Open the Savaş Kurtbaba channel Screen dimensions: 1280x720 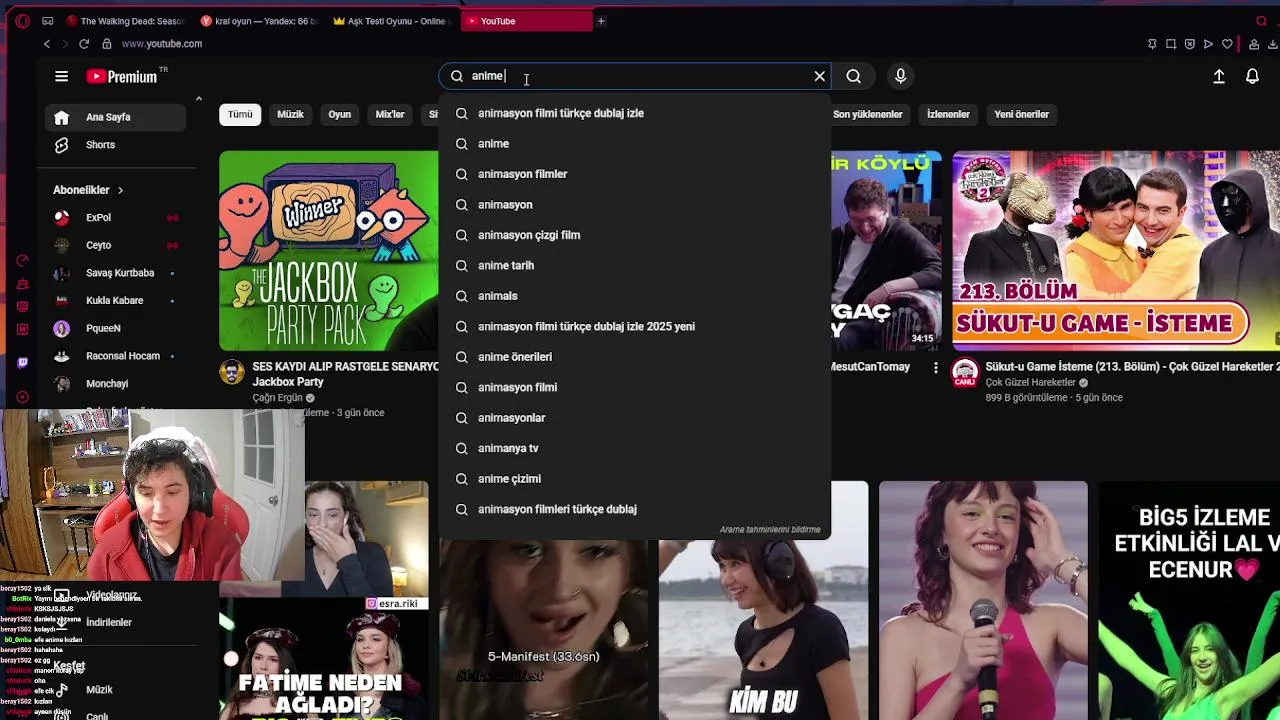pyautogui.click(x=115, y=273)
